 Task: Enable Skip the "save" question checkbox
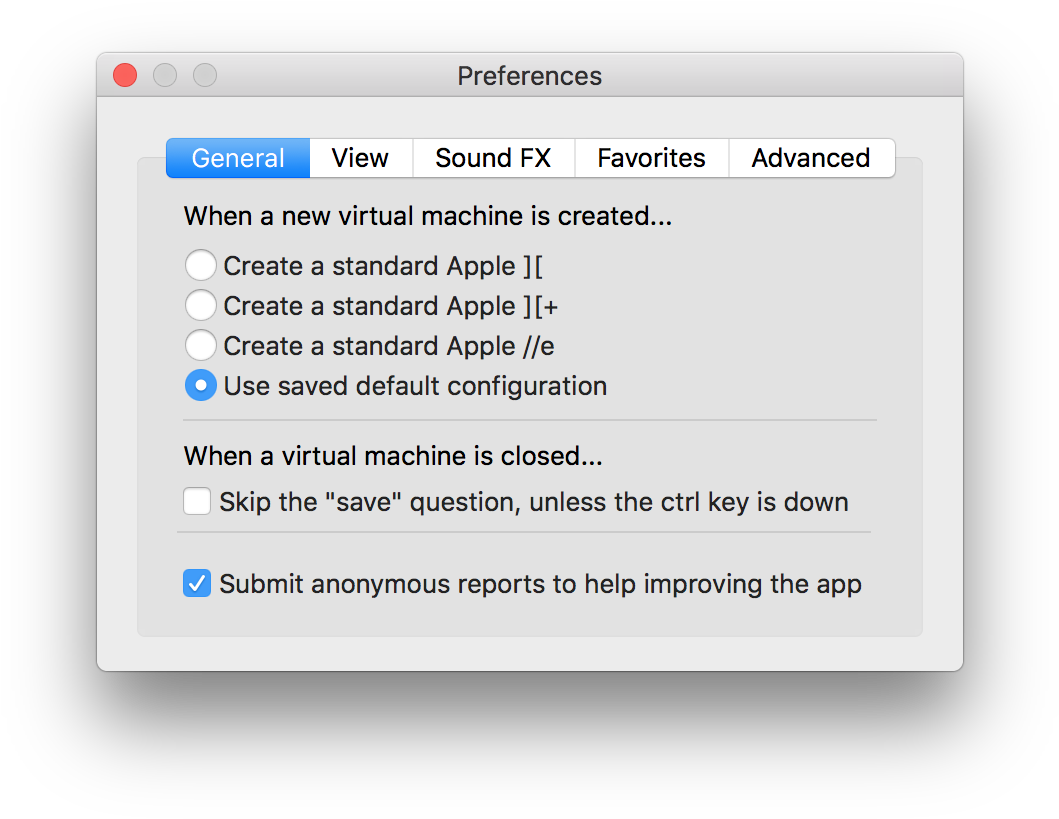coord(197,501)
